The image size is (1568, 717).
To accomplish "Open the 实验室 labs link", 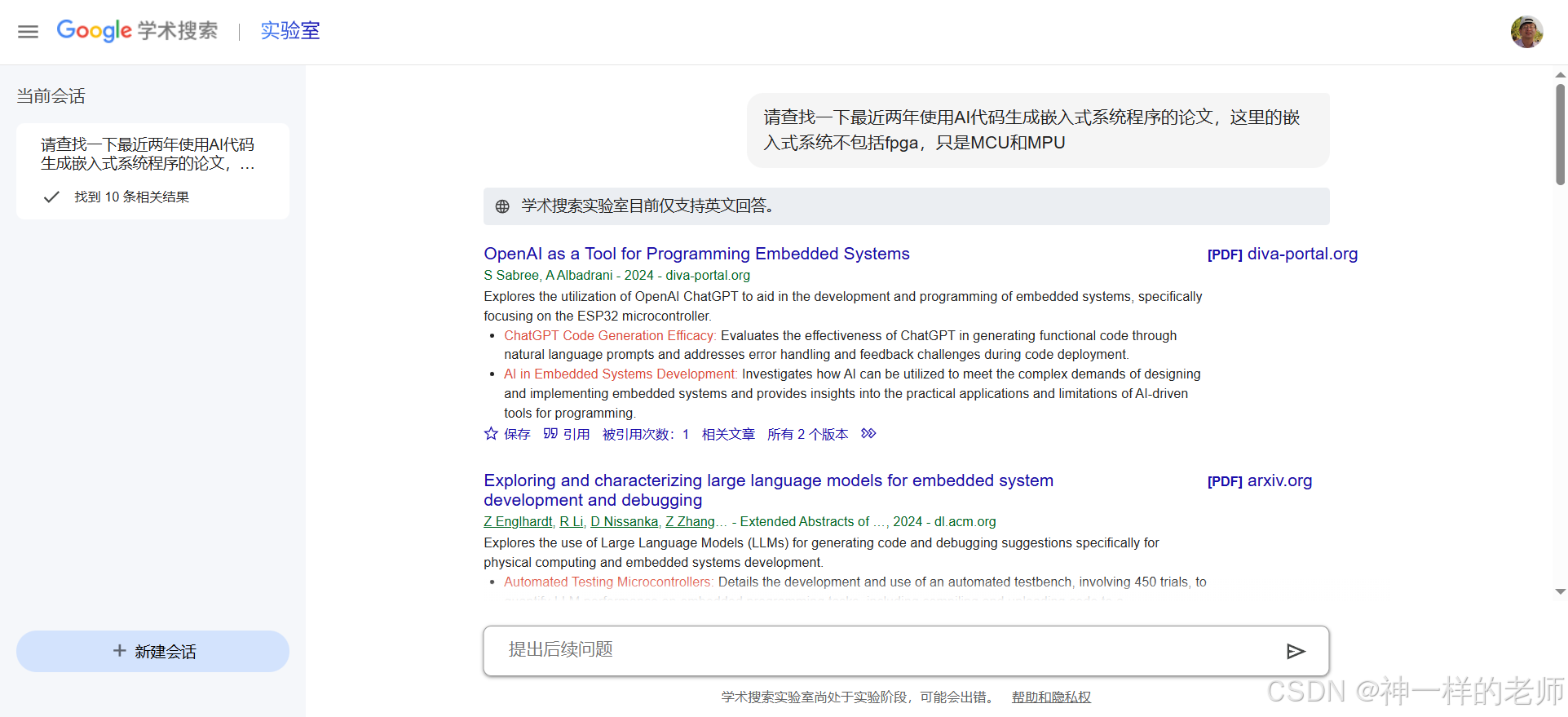I will 290,31.
